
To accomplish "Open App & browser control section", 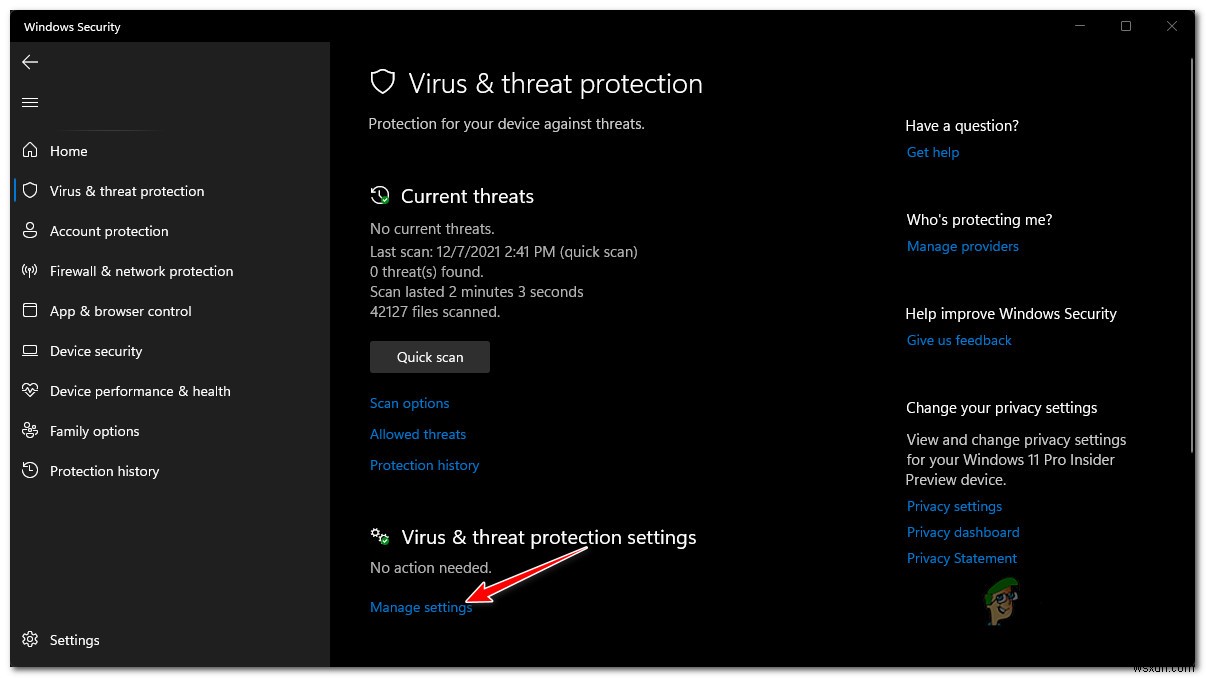I will click(x=120, y=311).
